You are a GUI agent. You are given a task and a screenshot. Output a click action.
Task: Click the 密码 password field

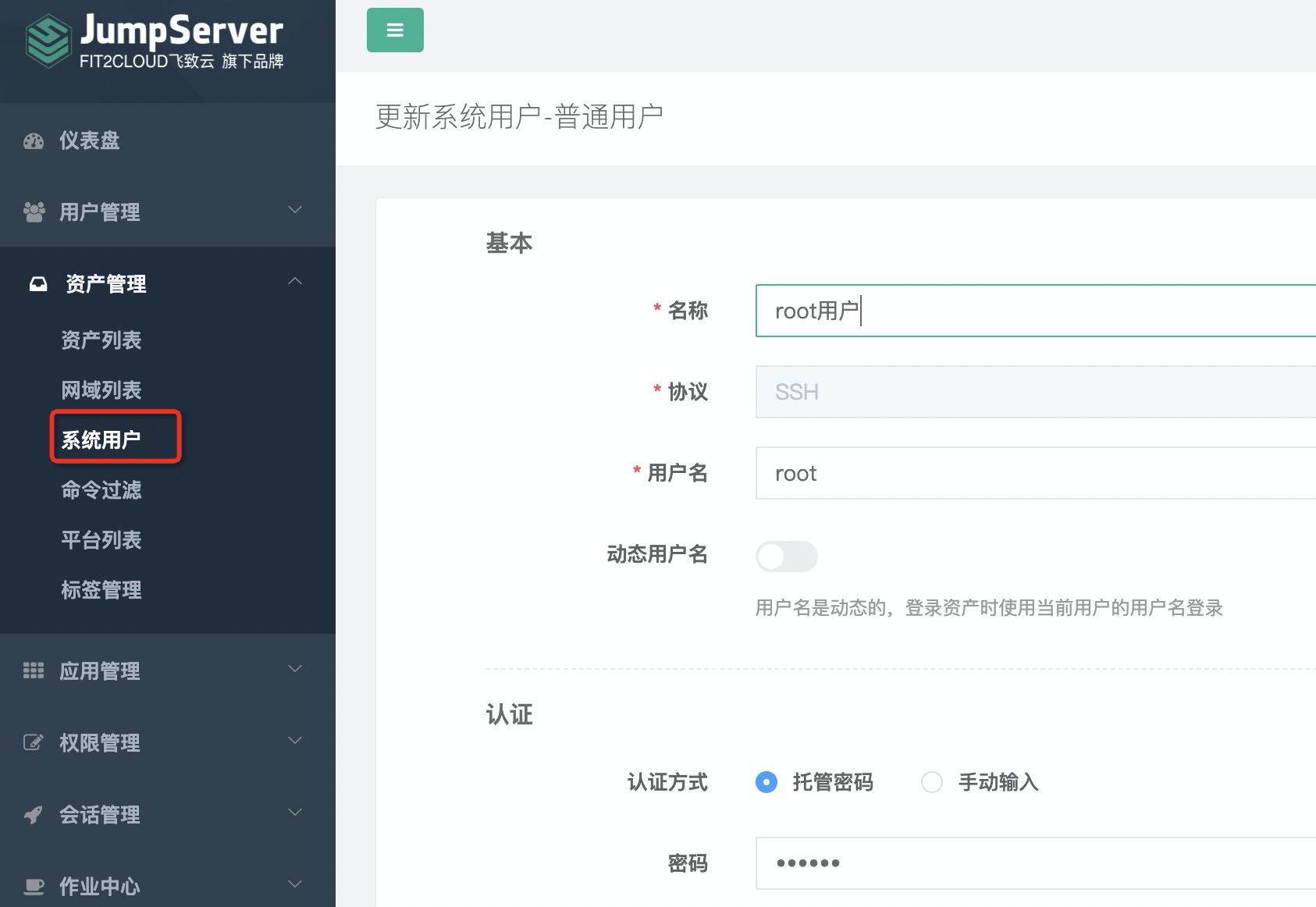(1036, 863)
